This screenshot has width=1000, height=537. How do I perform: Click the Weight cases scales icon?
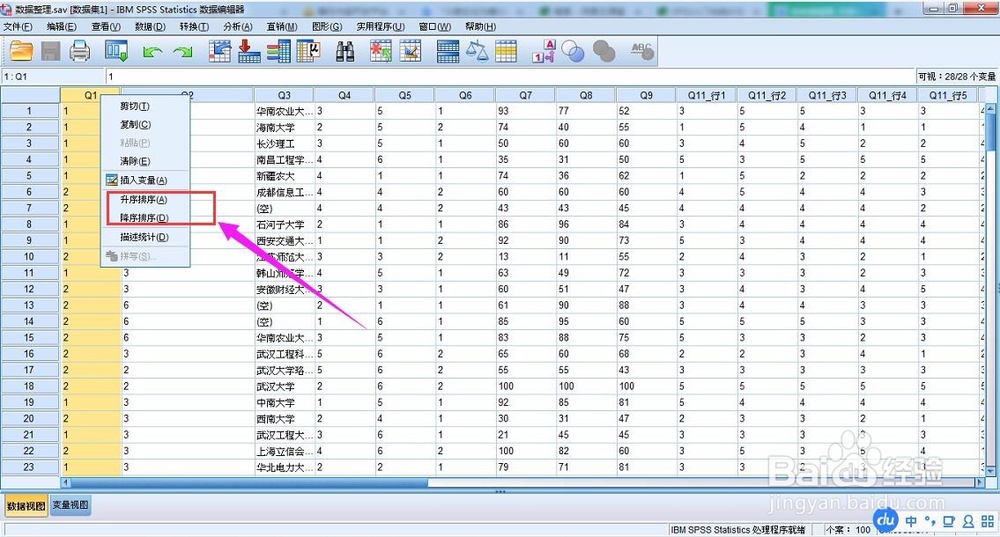coord(476,51)
